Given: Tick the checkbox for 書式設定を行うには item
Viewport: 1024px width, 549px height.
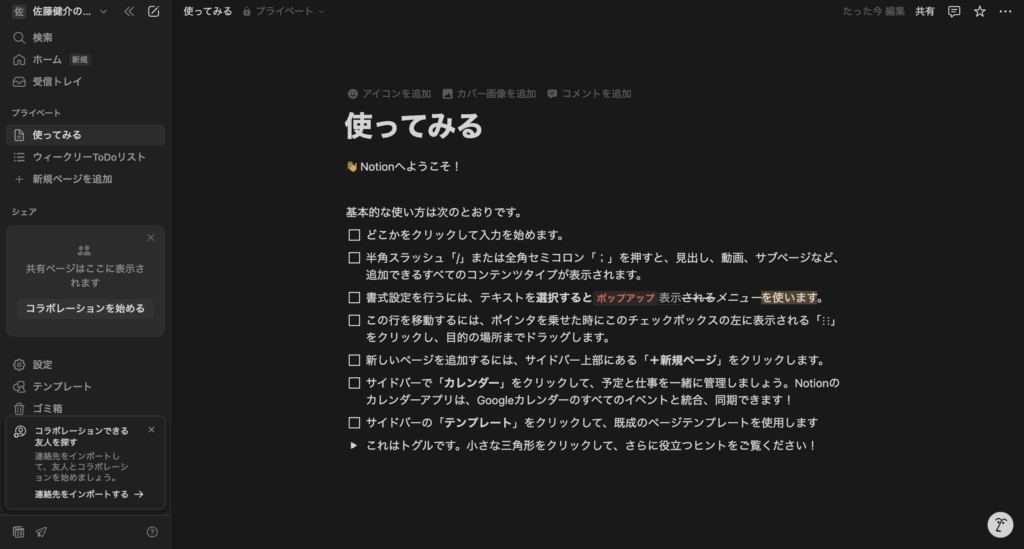Looking at the screenshot, I should 354,298.
